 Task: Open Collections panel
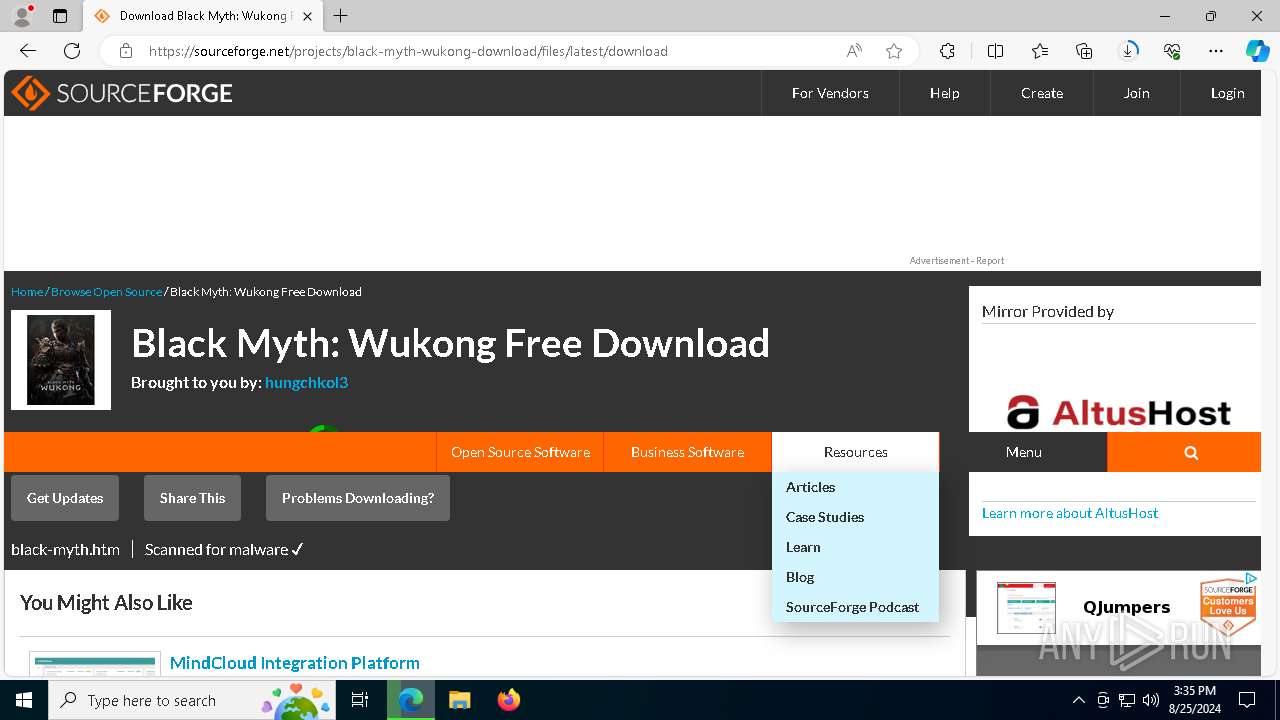coord(1084,51)
